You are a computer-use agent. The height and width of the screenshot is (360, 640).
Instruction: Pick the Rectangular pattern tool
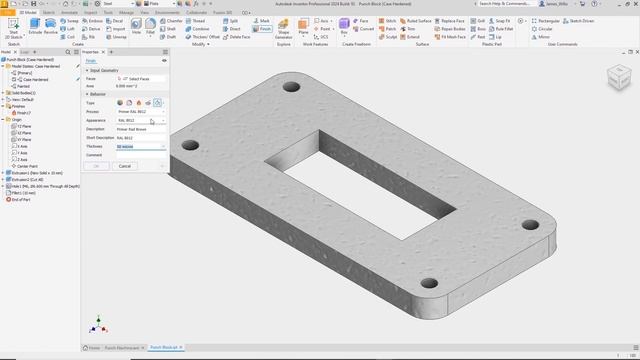(546, 21)
